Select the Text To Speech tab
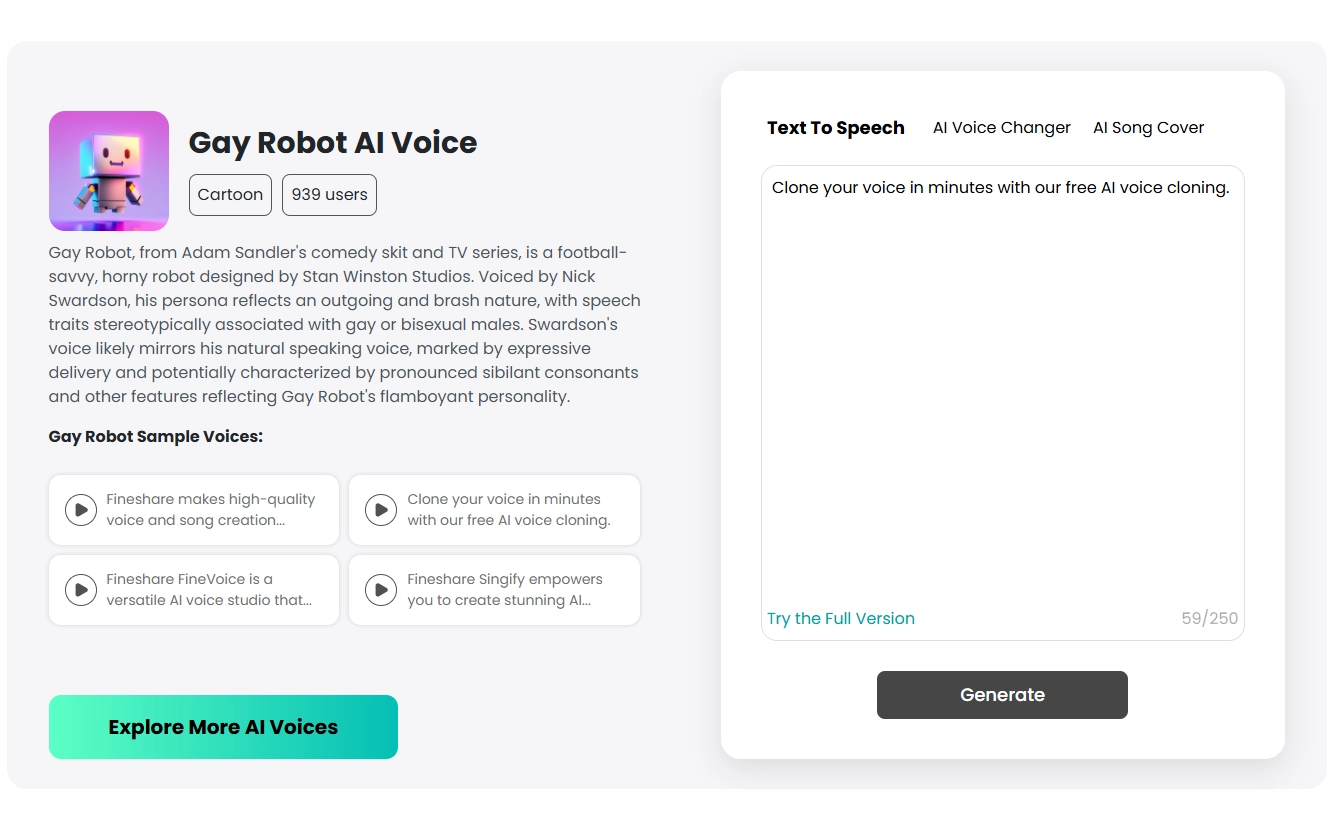 [x=836, y=127]
